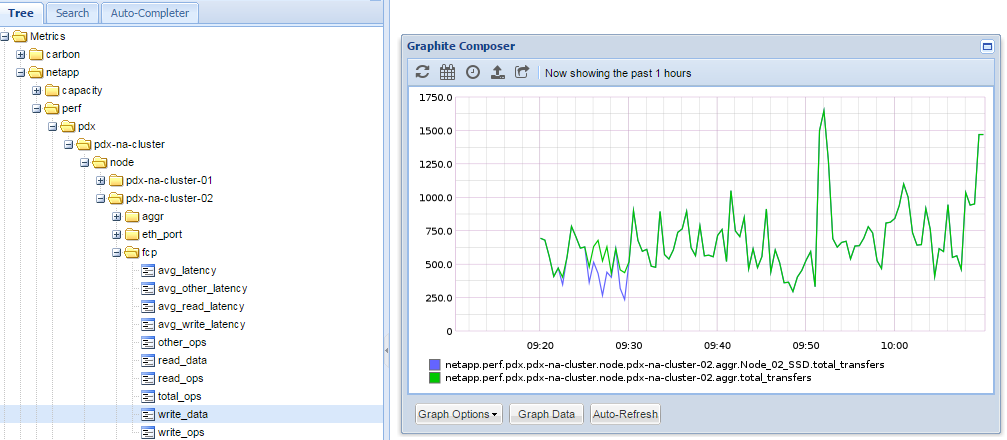Click the clock recent time range icon
1007x440 pixels.
(473, 72)
